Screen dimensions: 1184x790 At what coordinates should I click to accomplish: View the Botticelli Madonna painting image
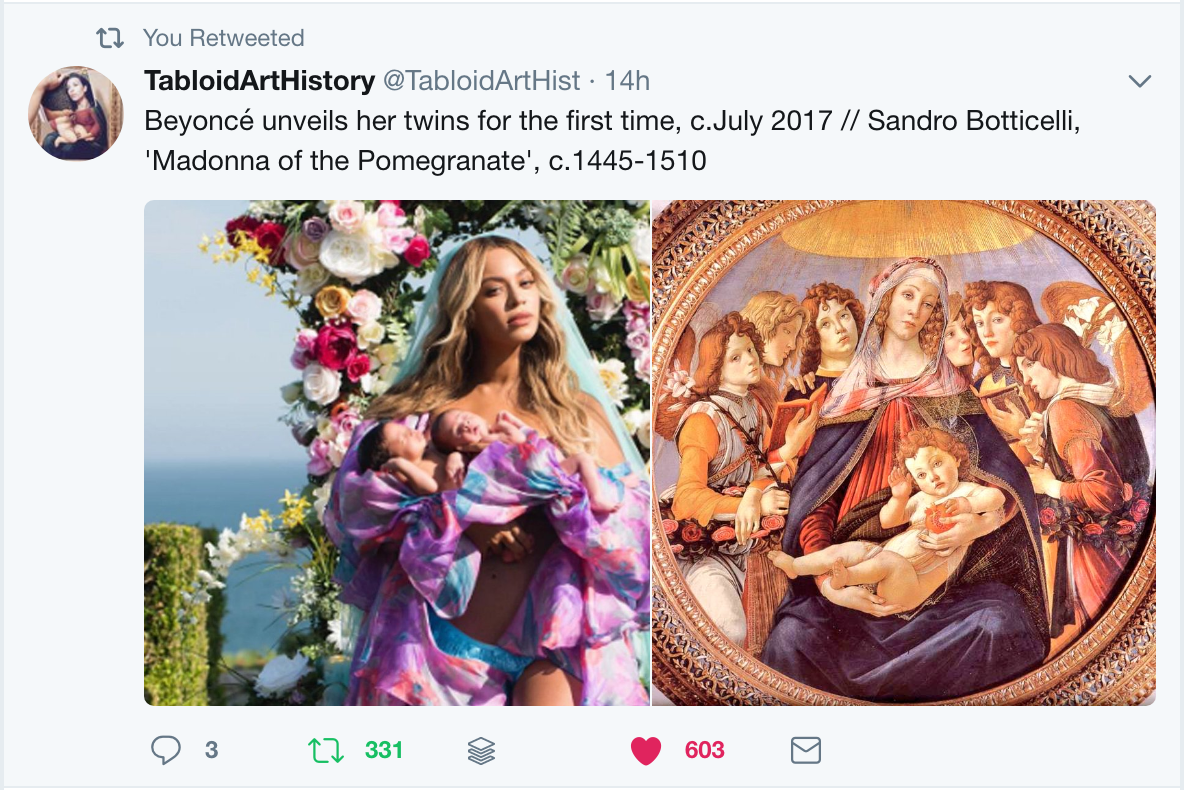[904, 452]
